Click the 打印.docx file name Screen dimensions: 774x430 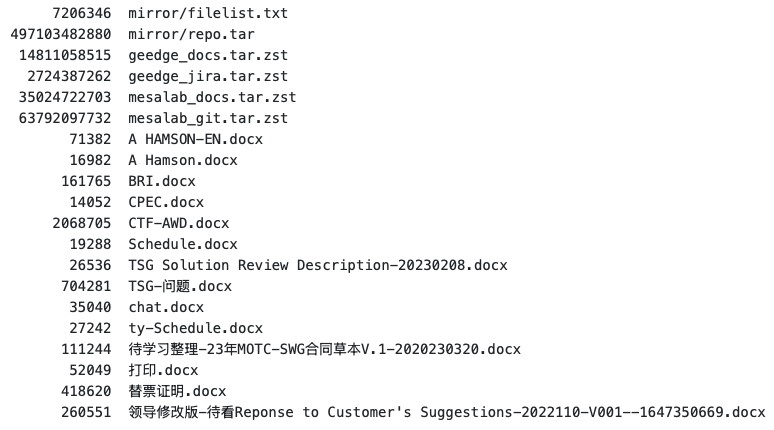[x=163, y=371]
